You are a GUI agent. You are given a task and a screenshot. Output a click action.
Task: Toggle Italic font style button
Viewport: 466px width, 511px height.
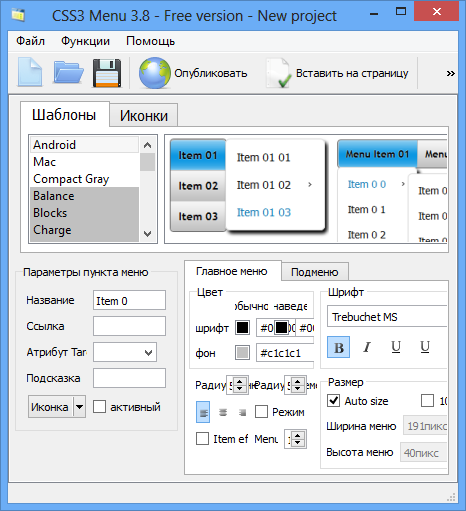[x=367, y=347]
